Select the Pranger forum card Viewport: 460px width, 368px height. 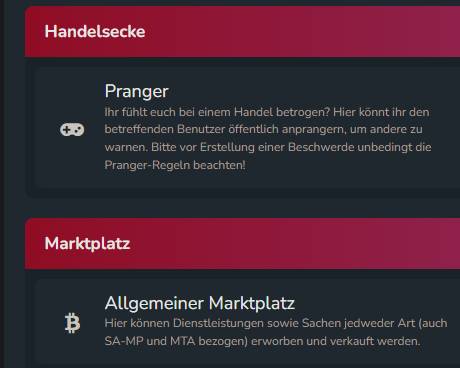[248, 128]
